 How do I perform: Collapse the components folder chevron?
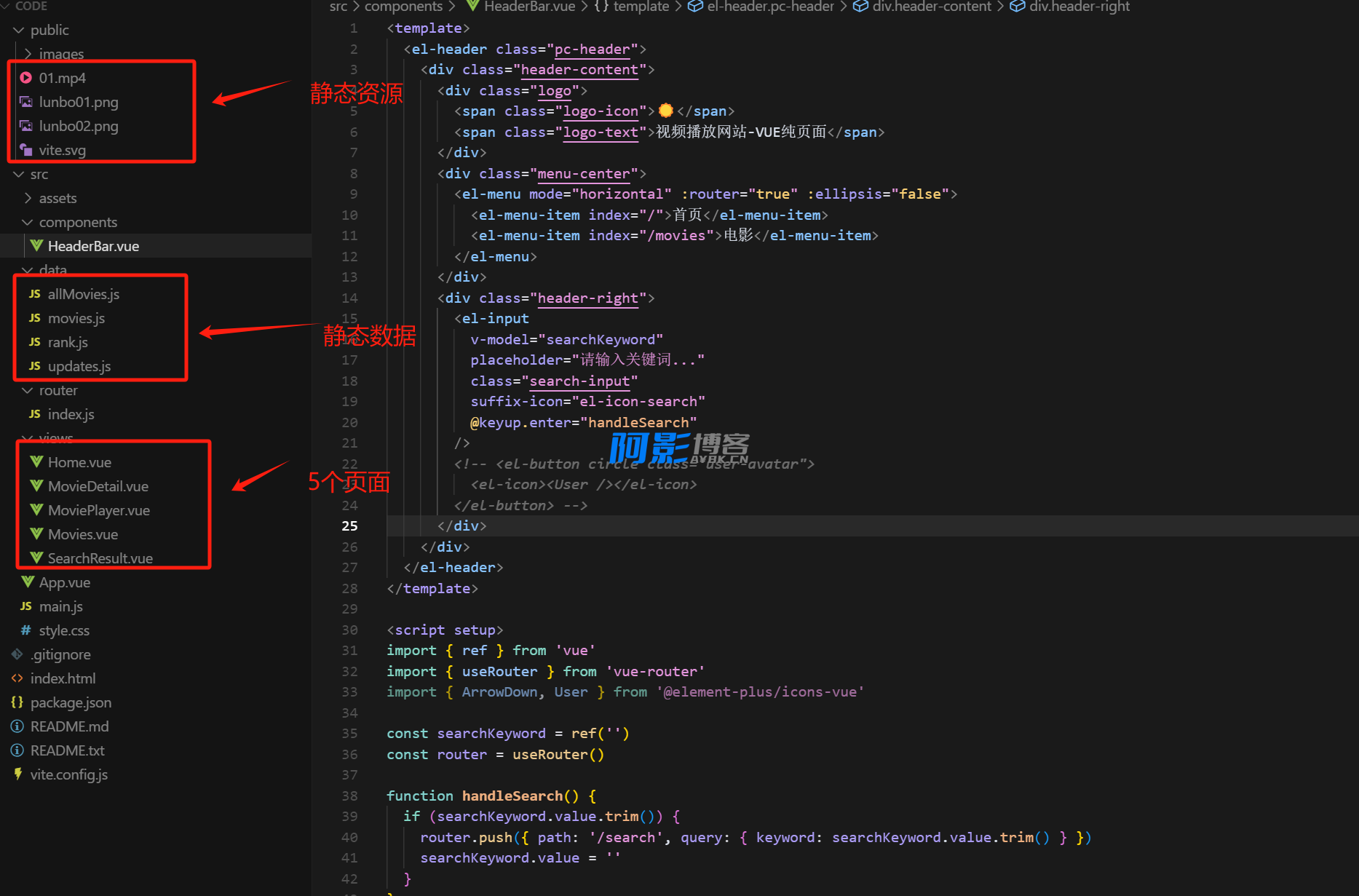[x=28, y=222]
